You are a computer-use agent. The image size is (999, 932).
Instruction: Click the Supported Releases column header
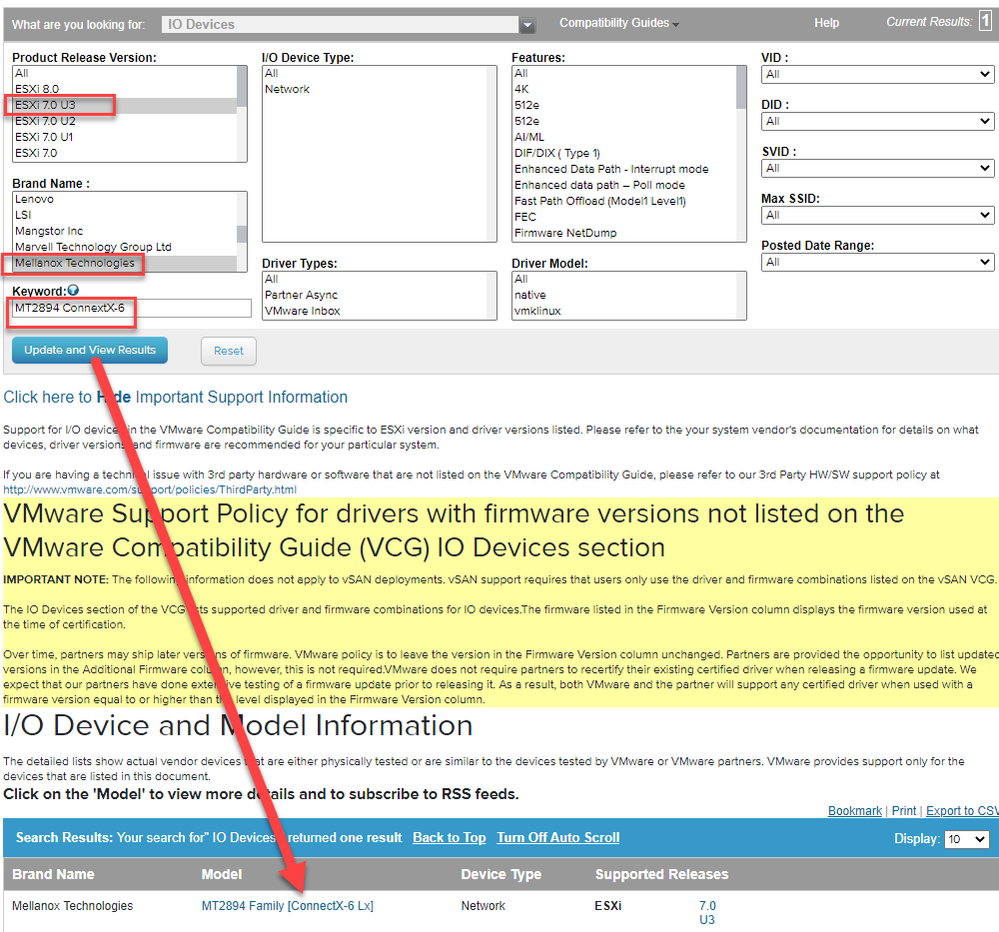661,874
